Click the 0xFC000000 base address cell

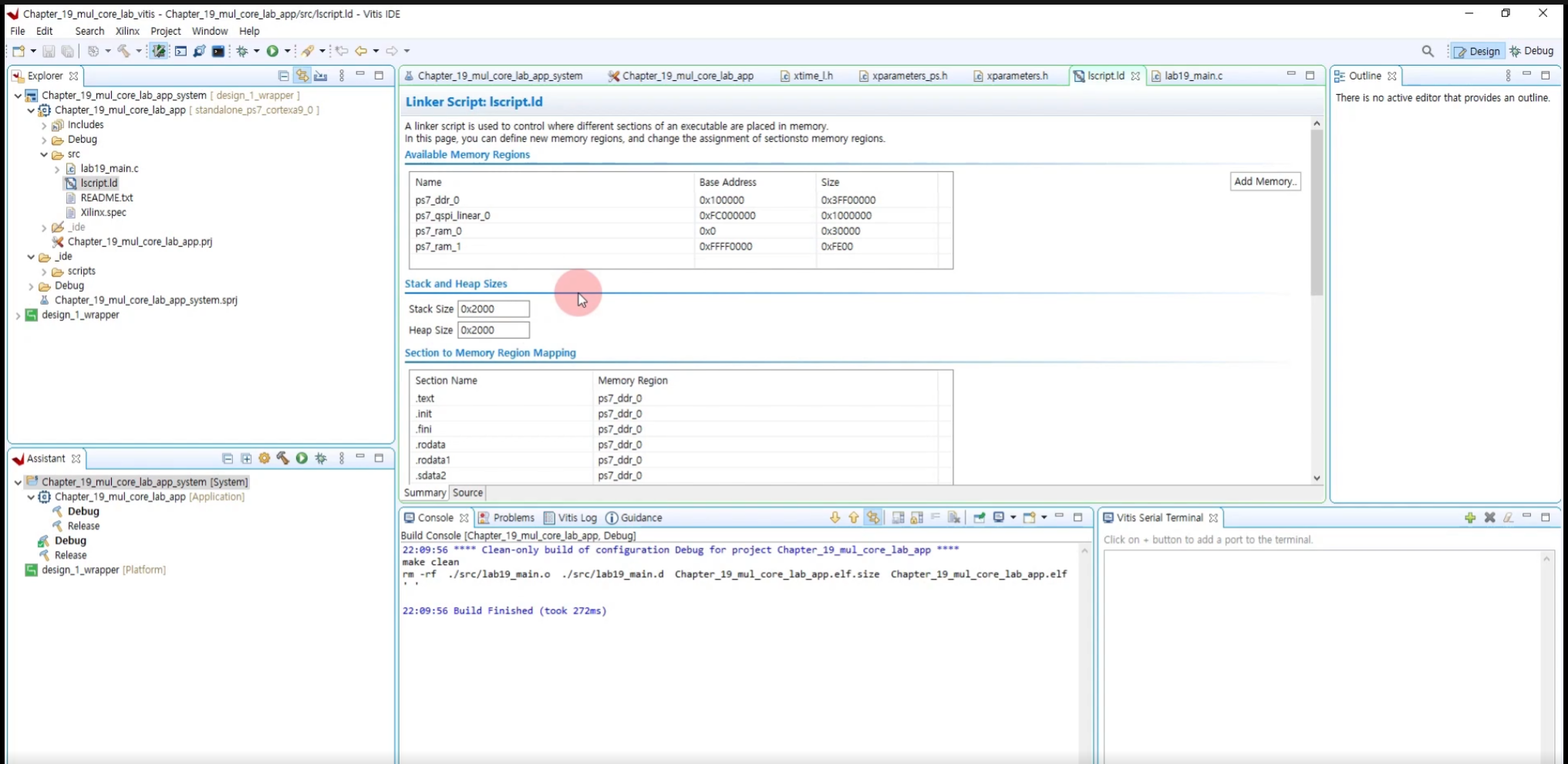coord(727,215)
